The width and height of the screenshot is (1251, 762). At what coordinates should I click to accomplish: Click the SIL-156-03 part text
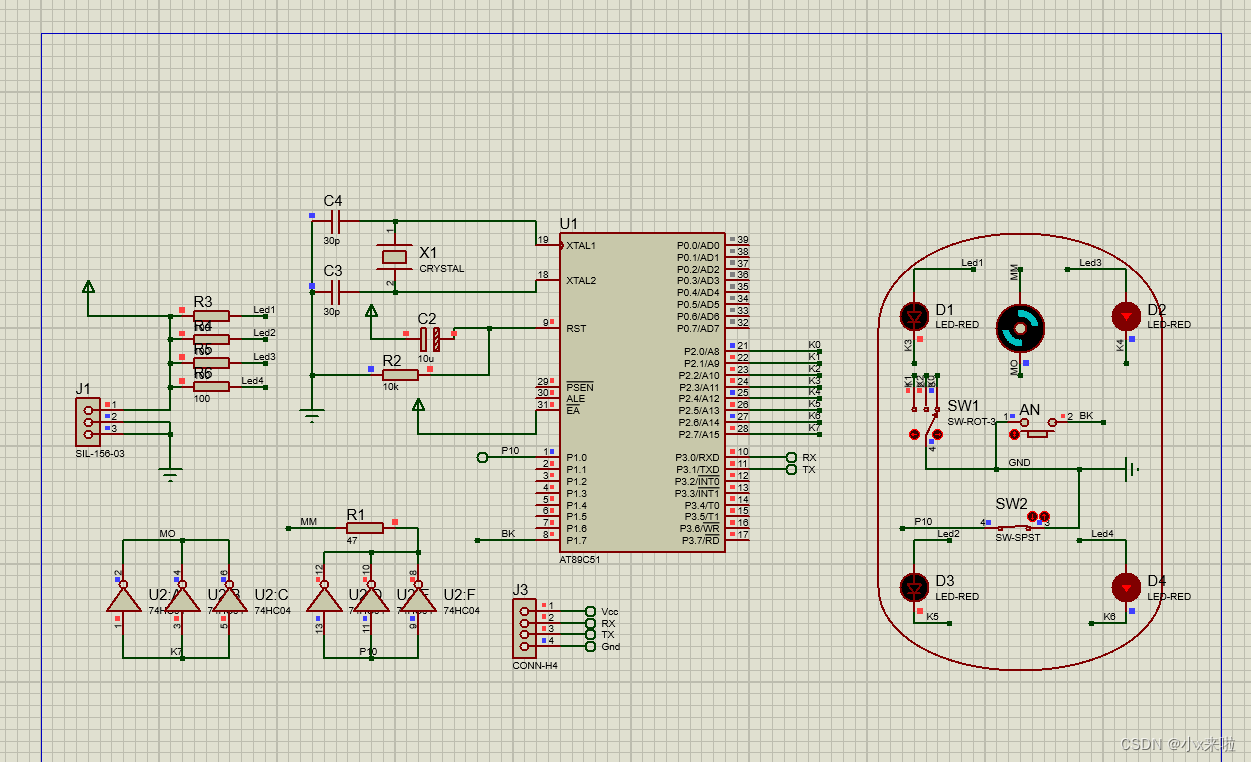coord(100,453)
